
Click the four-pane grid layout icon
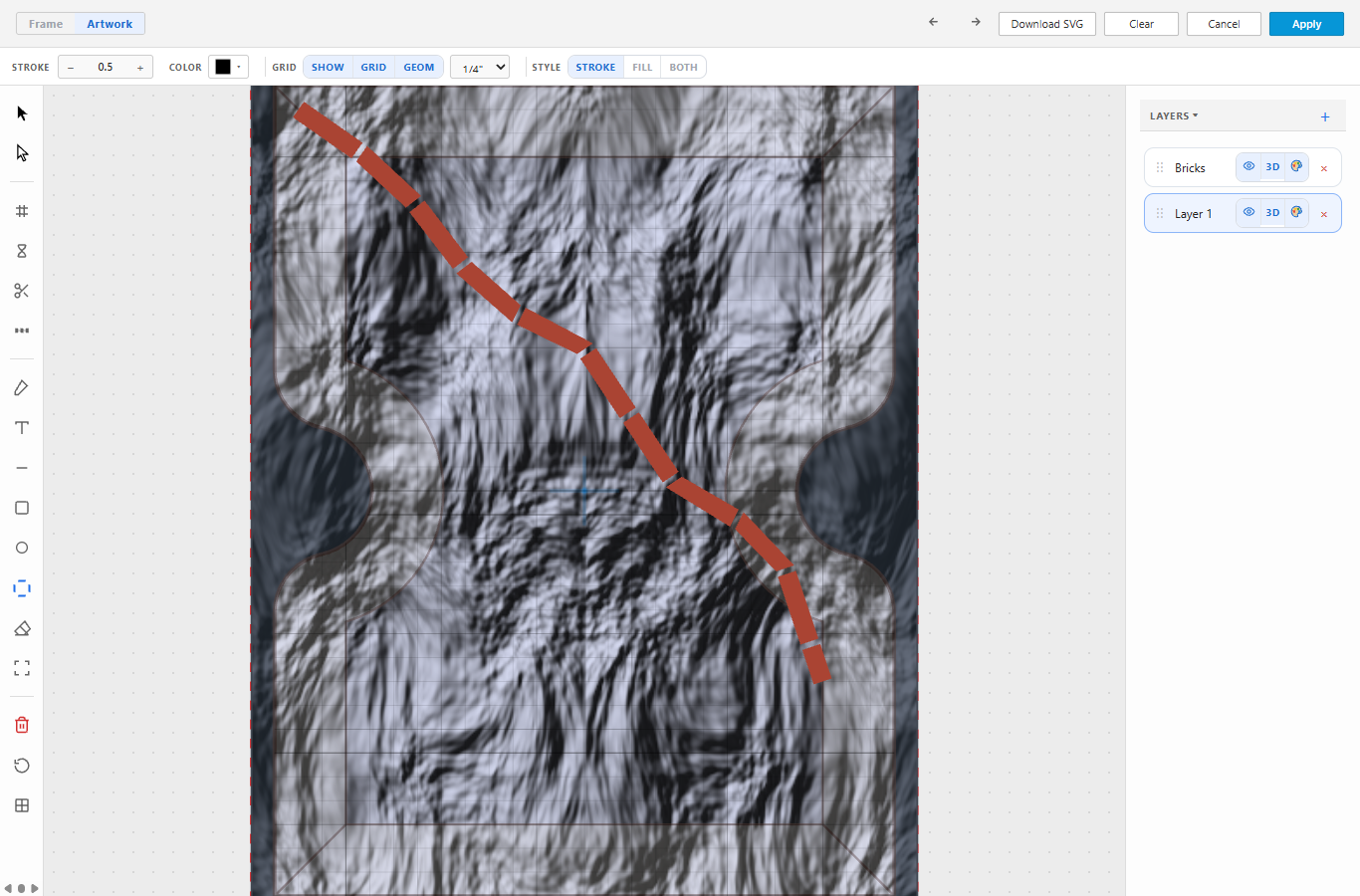coord(22,805)
